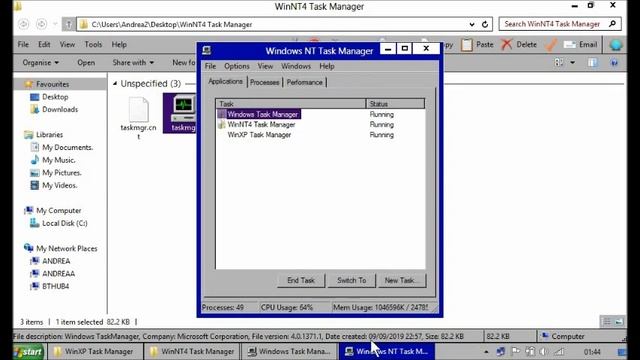The width and height of the screenshot is (640, 360).
Task: Switch to WinNT4 Task Manager taskbar button
Action: pos(192,351)
